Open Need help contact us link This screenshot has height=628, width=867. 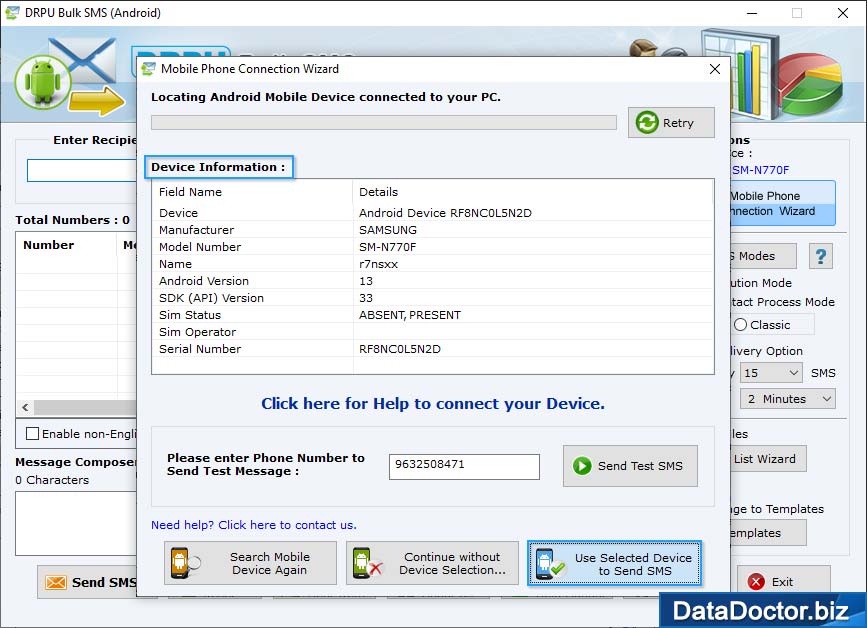254,525
